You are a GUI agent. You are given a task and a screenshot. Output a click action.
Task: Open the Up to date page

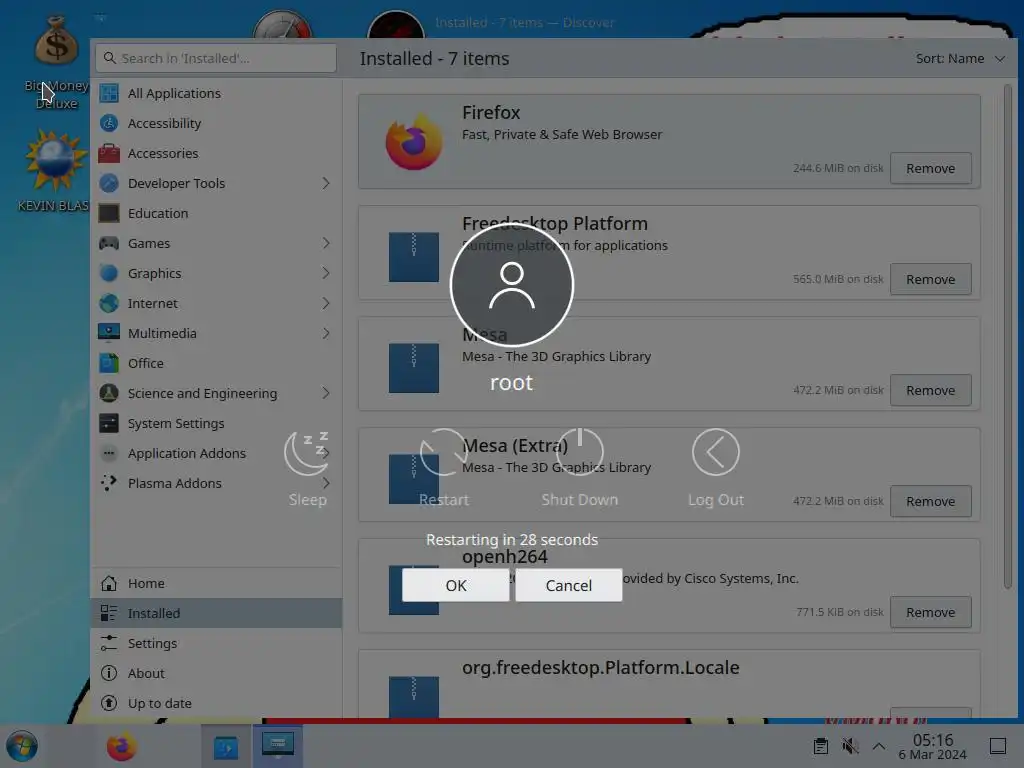click(x=216, y=703)
